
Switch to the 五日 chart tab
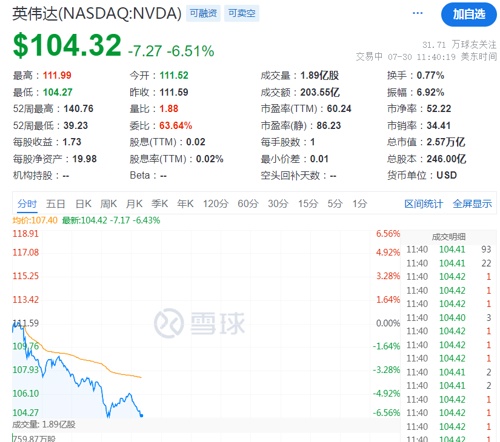[x=55, y=204]
